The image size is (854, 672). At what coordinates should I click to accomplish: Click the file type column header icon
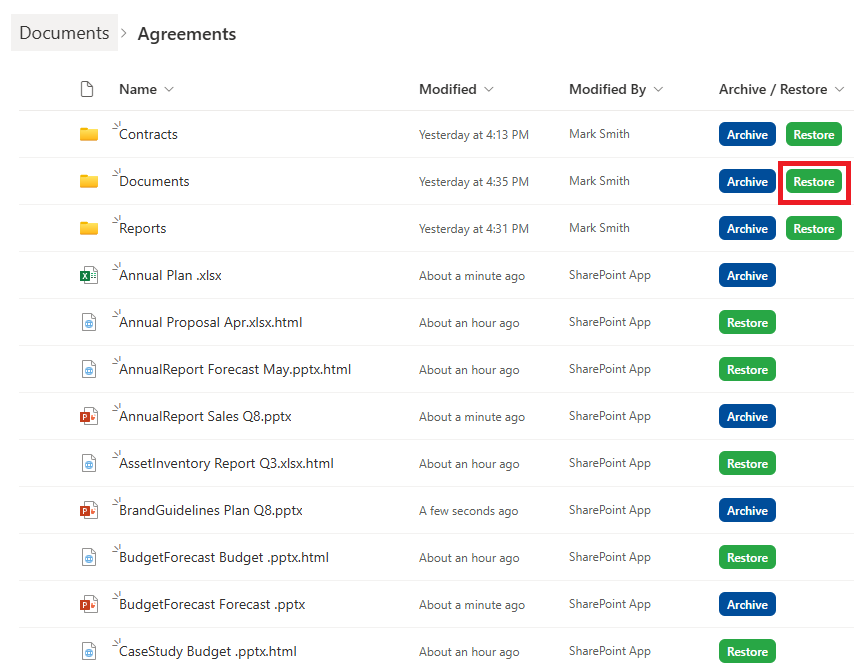[87, 89]
